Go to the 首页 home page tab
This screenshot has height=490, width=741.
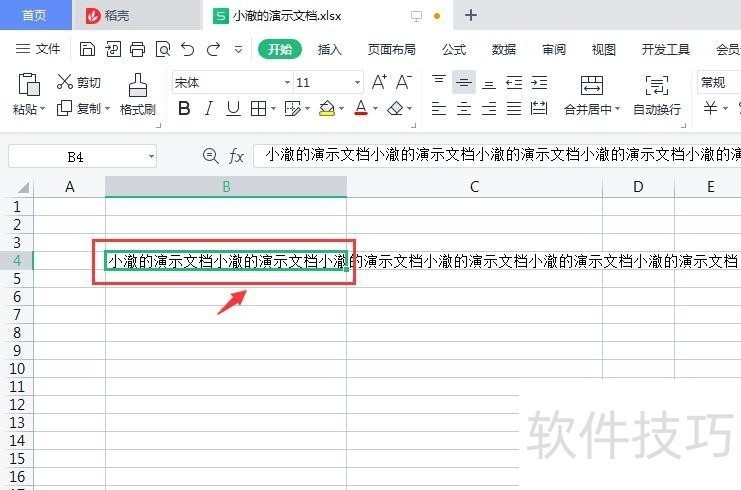(x=34, y=15)
